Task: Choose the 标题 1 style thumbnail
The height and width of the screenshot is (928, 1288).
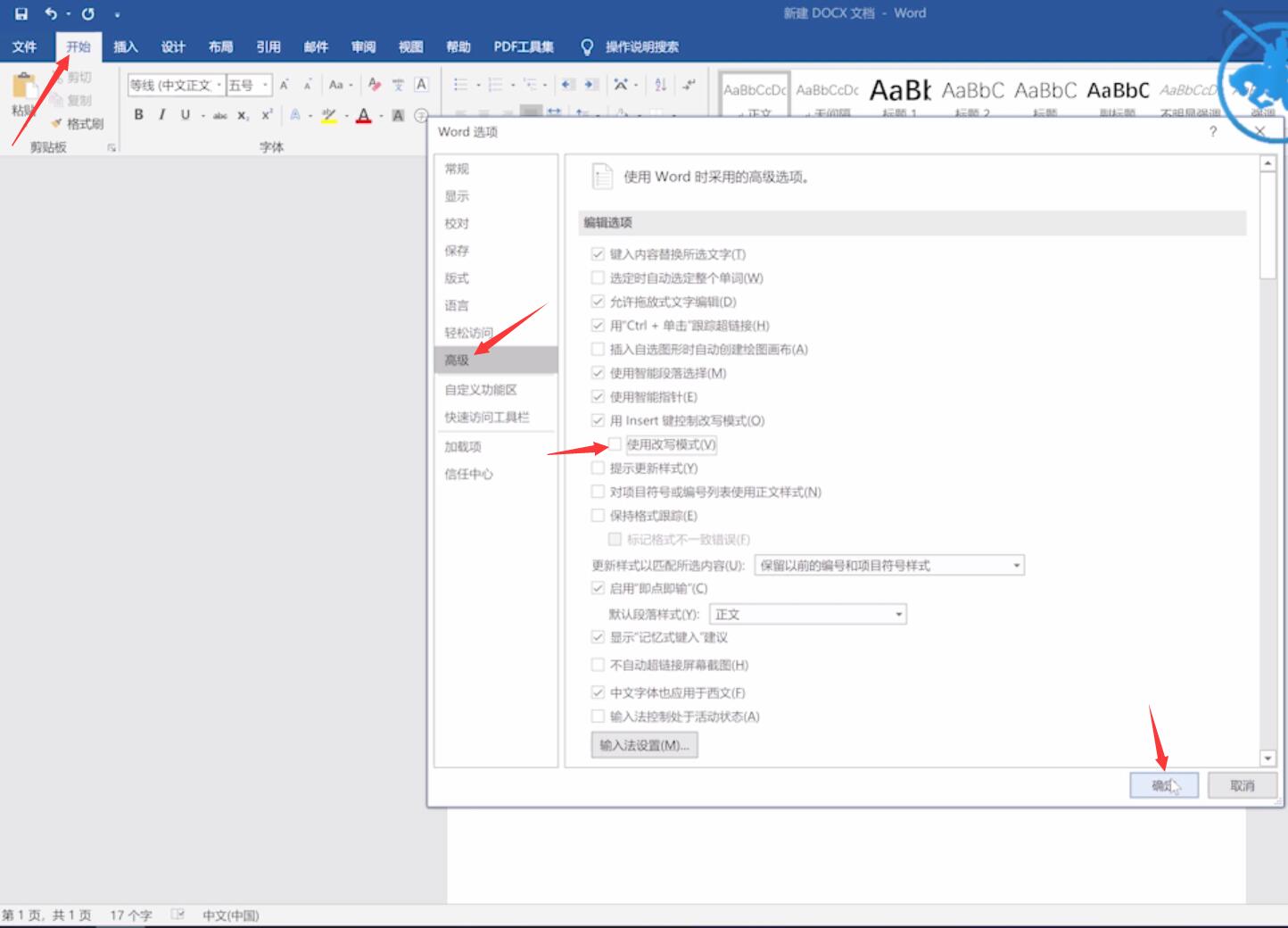Action: point(900,94)
